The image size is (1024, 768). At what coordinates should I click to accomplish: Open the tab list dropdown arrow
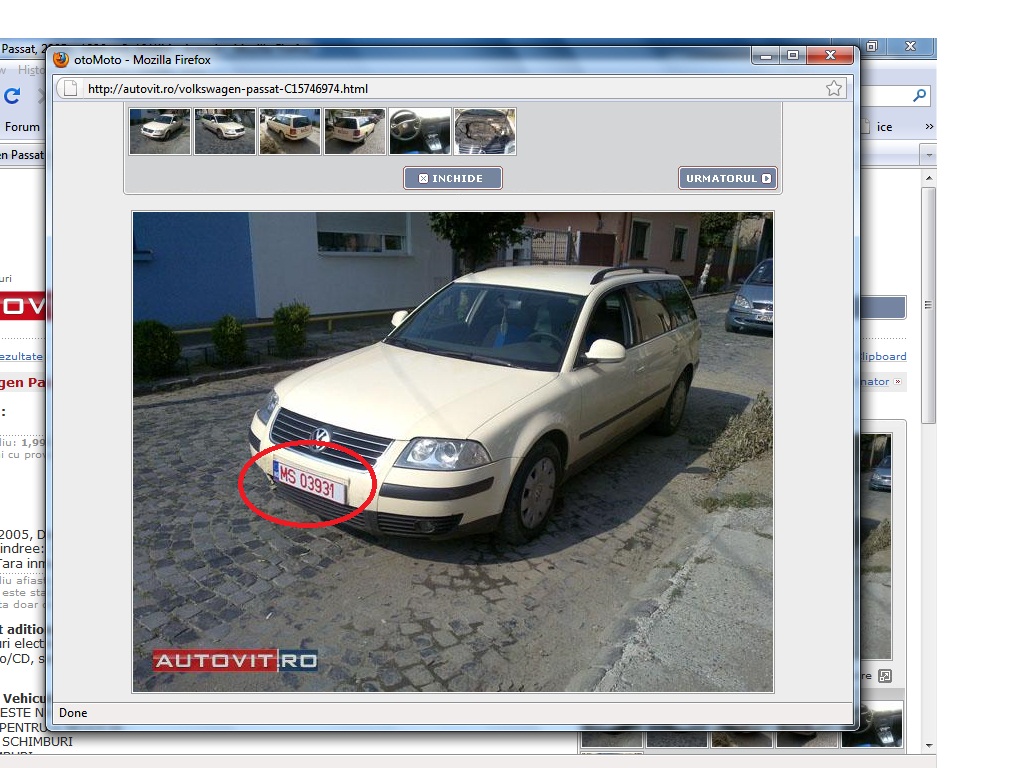tap(929, 156)
